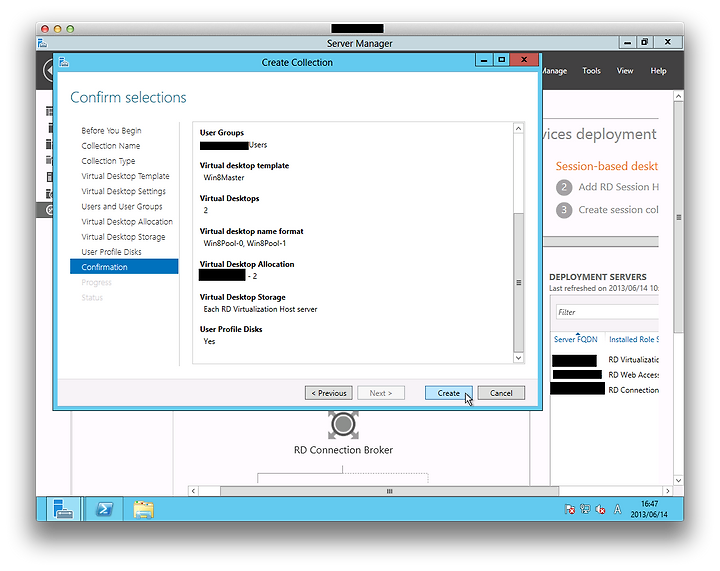This screenshot has height=571, width=720.
Task: Click the network status tray icon
Action: 585,509
